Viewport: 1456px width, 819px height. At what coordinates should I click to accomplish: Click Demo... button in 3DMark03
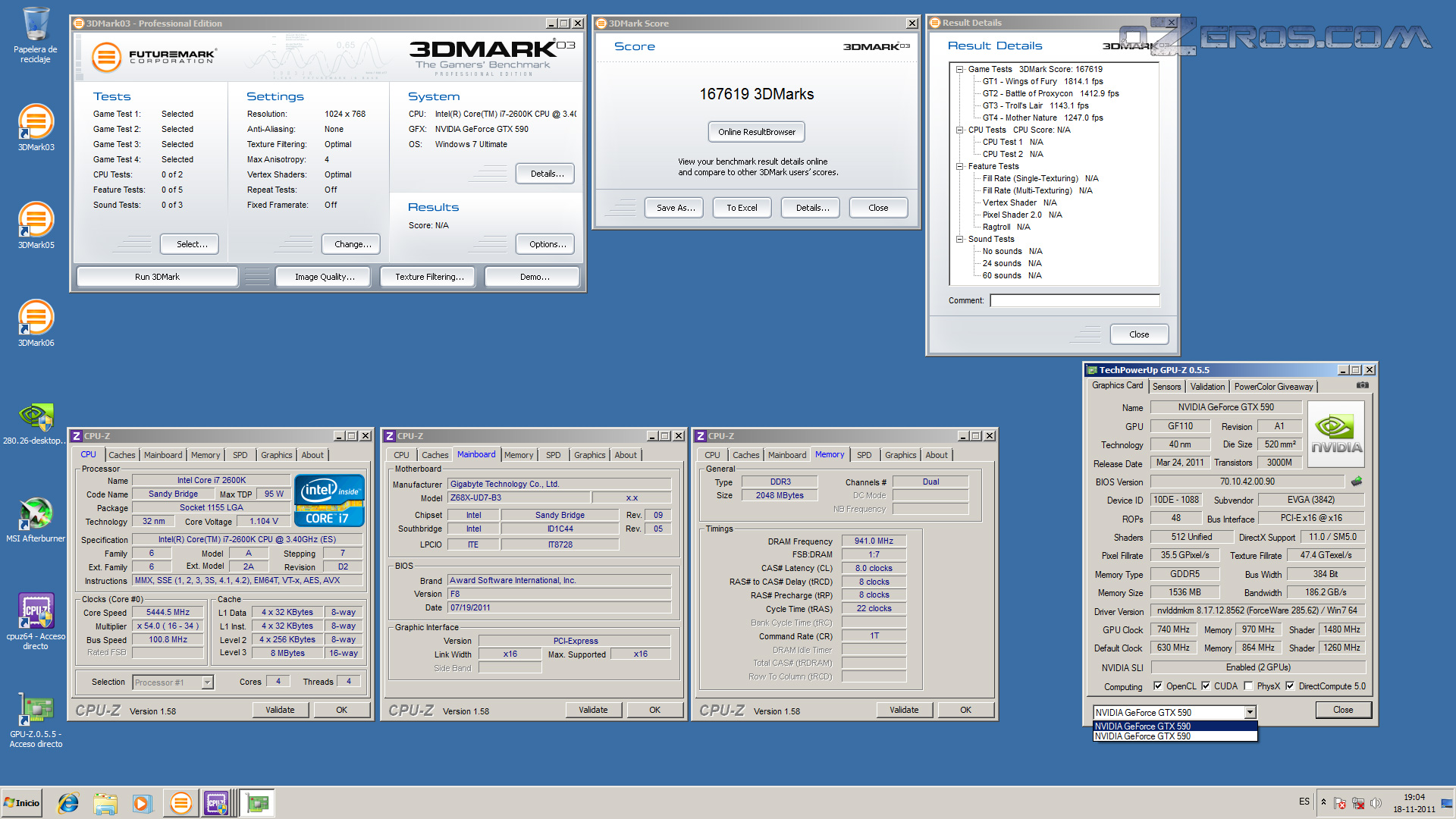(534, 277)
